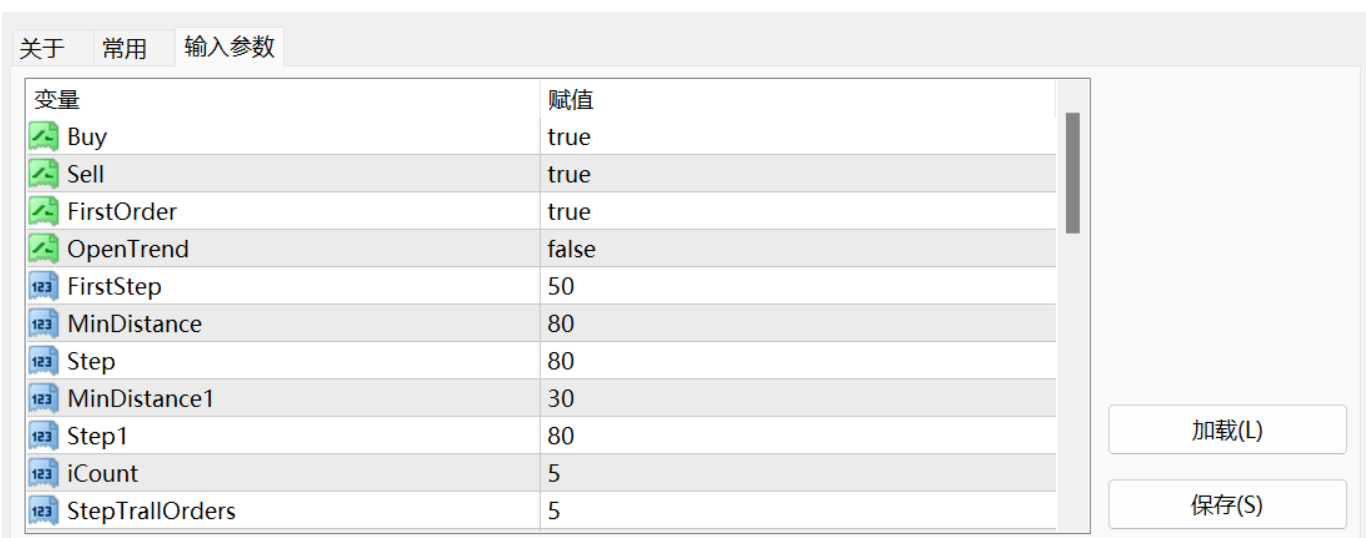
Task: Select the FirstStep integer type icon
Action: click(43, 286)
